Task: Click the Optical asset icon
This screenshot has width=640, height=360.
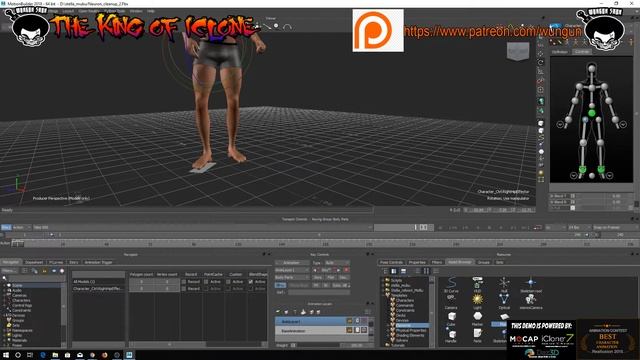Action: (x=504, y=301)
